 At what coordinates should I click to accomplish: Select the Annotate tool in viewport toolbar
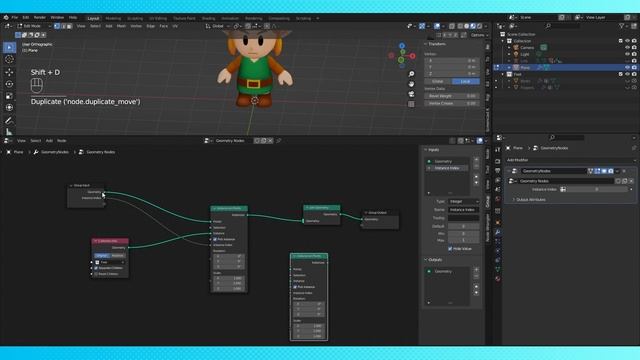point(9,120)
